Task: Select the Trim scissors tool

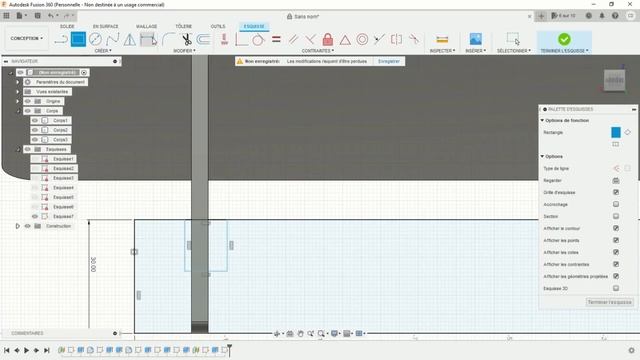Action: coord(187,40)
